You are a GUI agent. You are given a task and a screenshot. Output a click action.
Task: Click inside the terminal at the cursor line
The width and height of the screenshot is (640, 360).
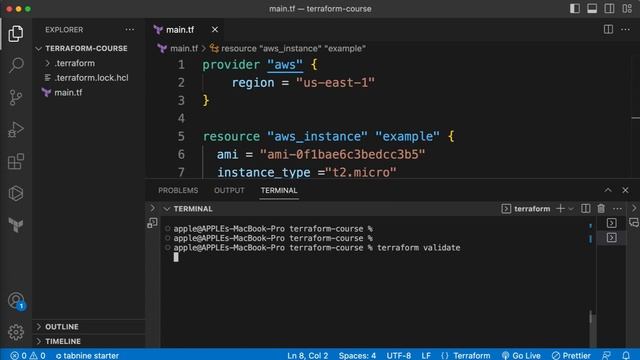[x=176, y=257]
